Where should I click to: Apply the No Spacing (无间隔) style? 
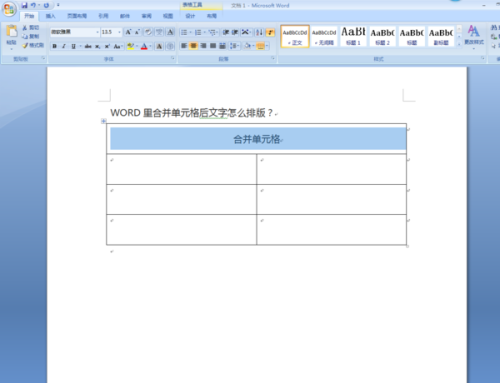(324, 36)
